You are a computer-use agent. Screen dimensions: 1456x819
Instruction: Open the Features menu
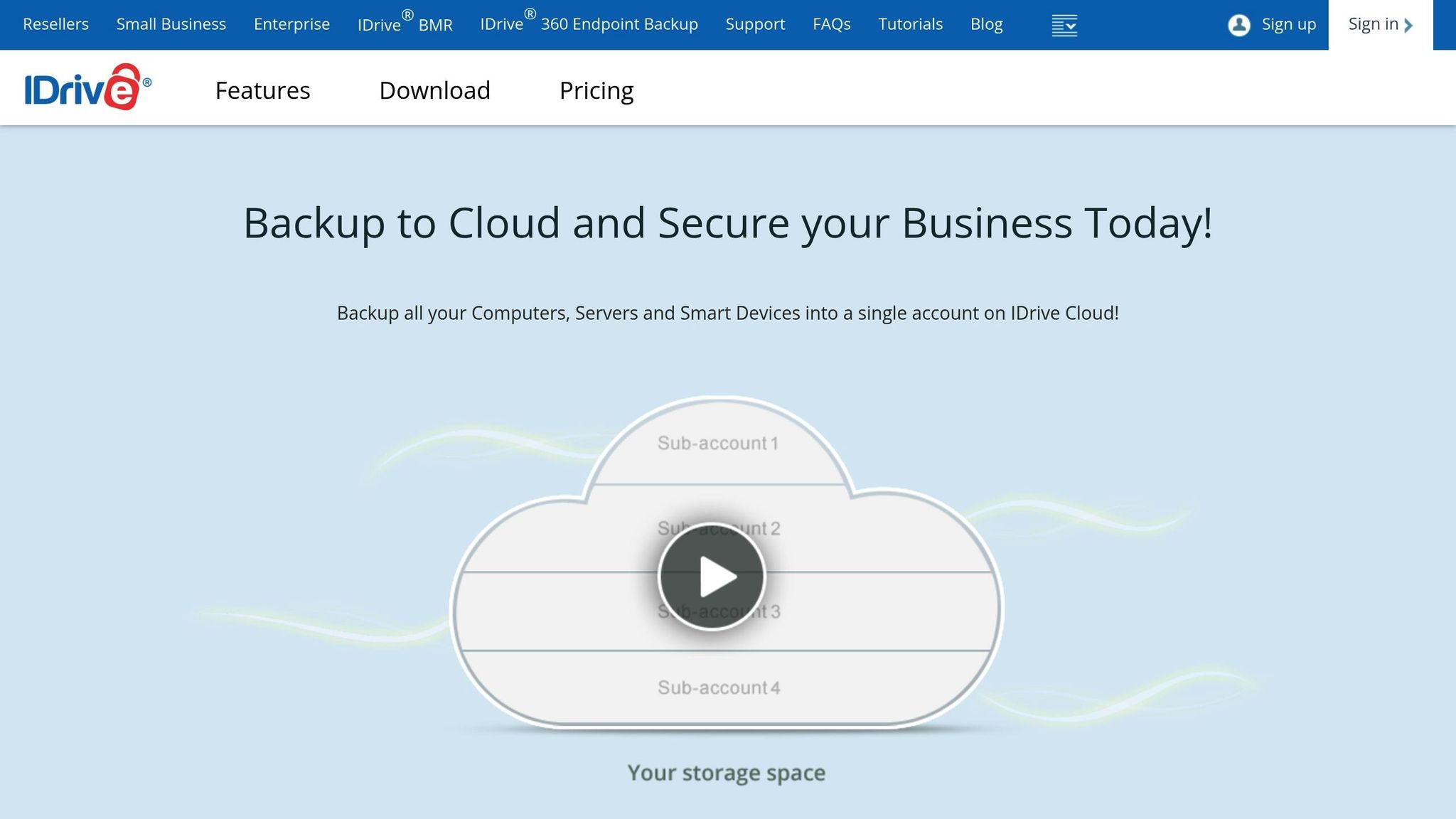click(262, 90)
